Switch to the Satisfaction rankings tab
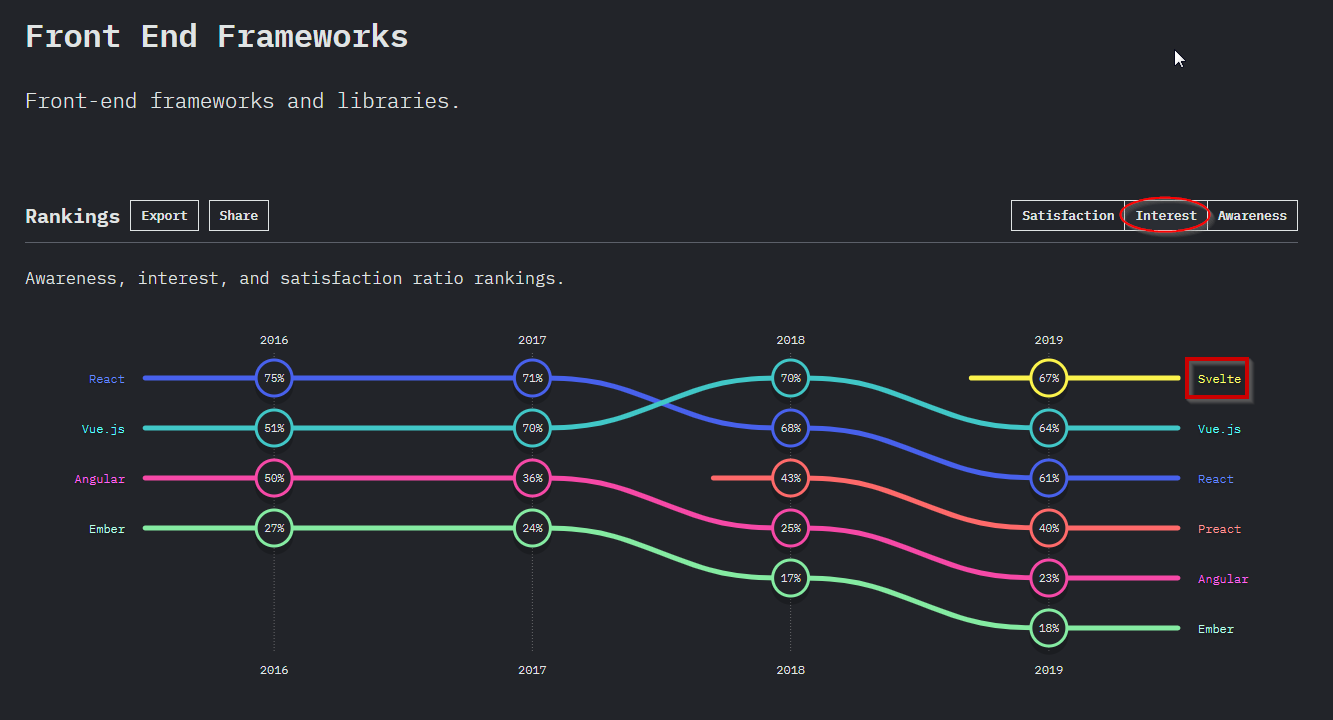The height and width of the screenshot is (720, 1333). pos(1068,215)
